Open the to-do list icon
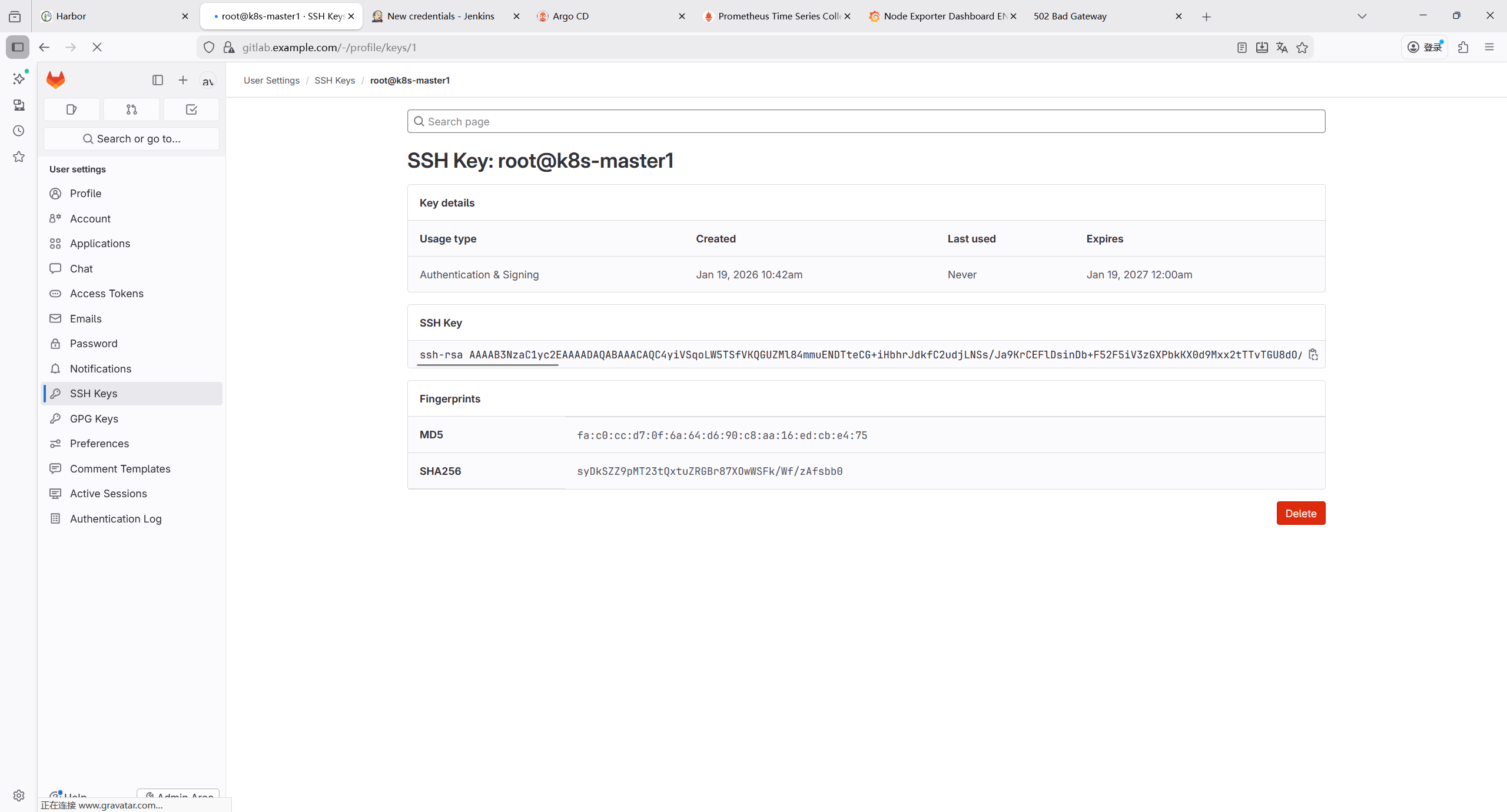The height and width of the screenshot is (812, 1507). pyautogui.click(x=191, y=109)
